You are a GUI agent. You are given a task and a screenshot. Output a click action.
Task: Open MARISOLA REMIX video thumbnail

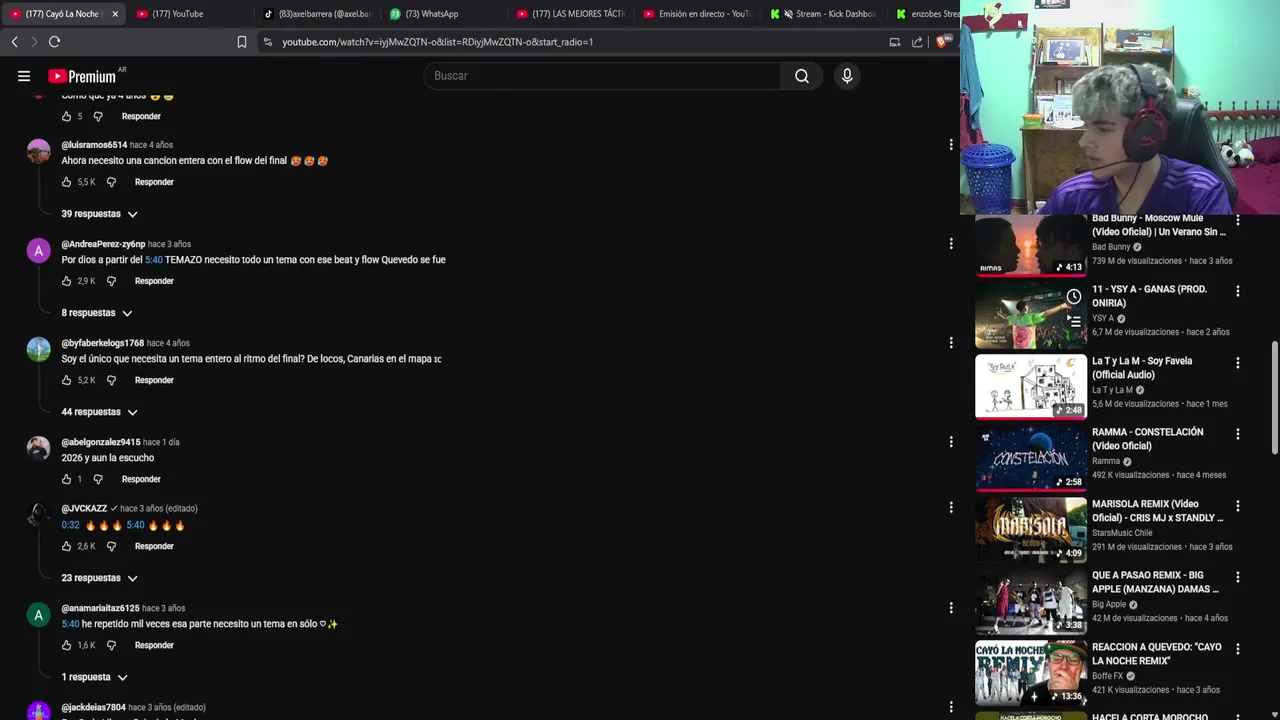click(x=1031, y=530)
